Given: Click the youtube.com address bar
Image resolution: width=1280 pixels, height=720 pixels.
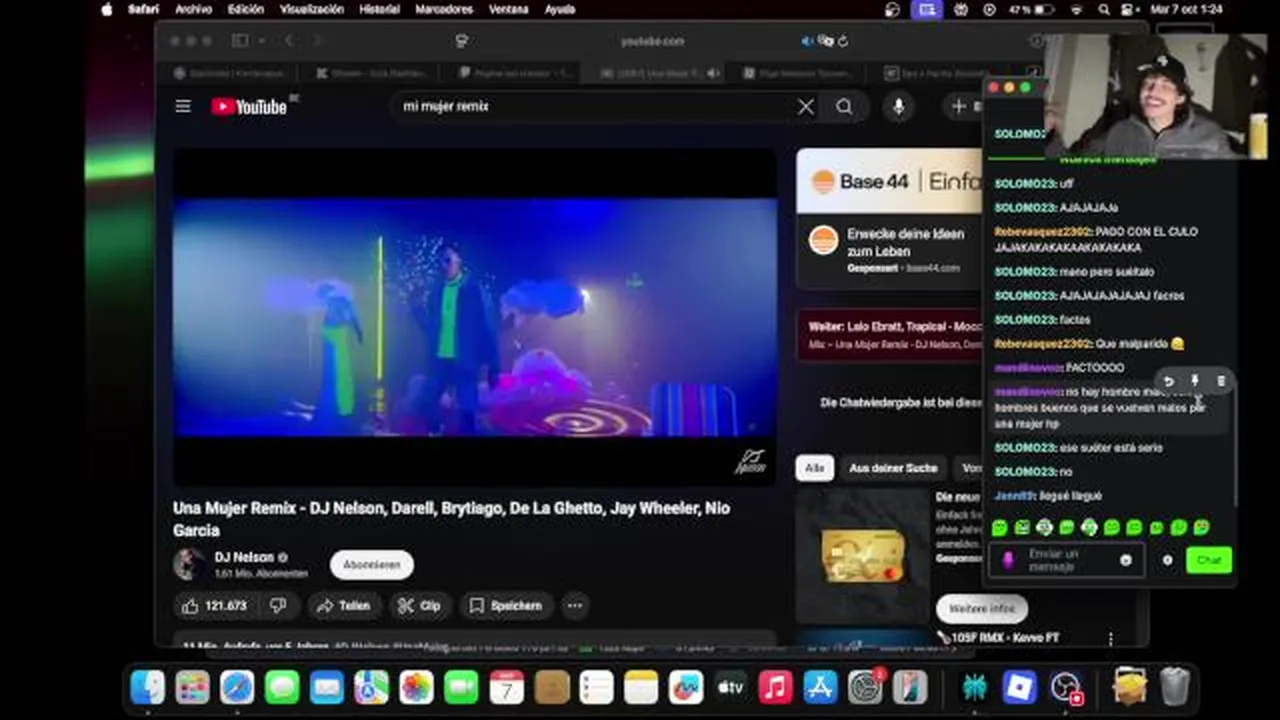Looking at the screenshot, I should coord(652,41).
